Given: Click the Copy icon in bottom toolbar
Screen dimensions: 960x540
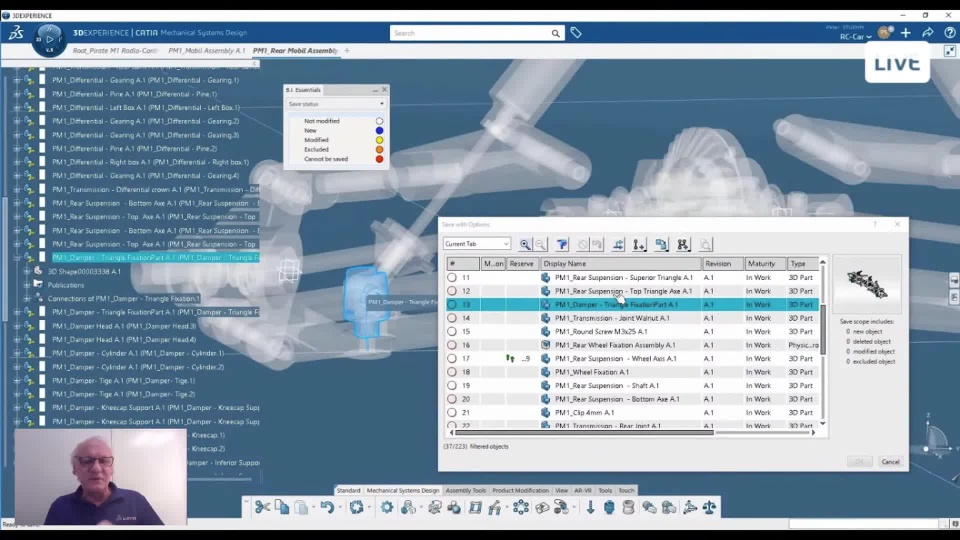Looking at the screenshot, I should coord(282,507).
